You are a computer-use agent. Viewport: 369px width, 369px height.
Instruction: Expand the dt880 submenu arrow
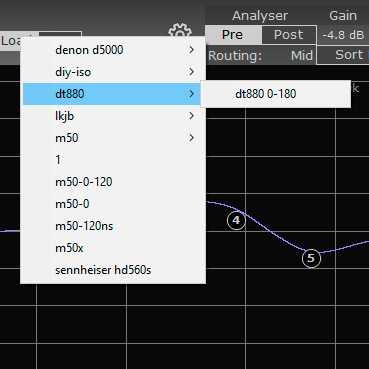[x=192, y=94]
